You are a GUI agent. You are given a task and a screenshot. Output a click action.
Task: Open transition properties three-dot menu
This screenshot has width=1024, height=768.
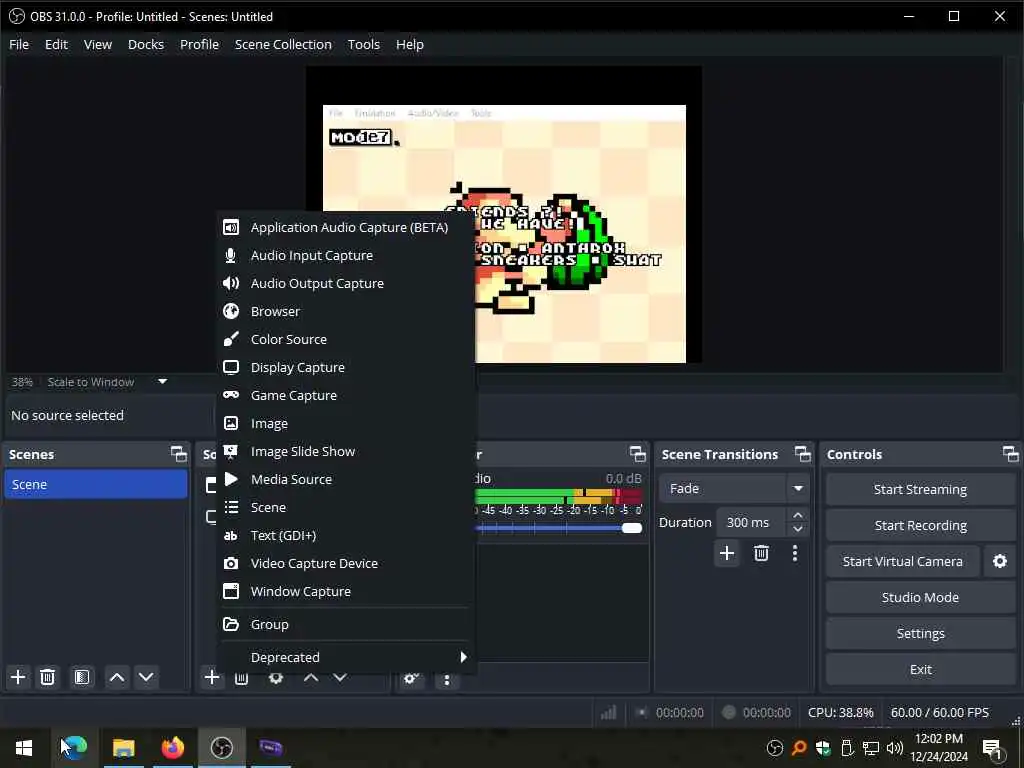coord(795,553)
